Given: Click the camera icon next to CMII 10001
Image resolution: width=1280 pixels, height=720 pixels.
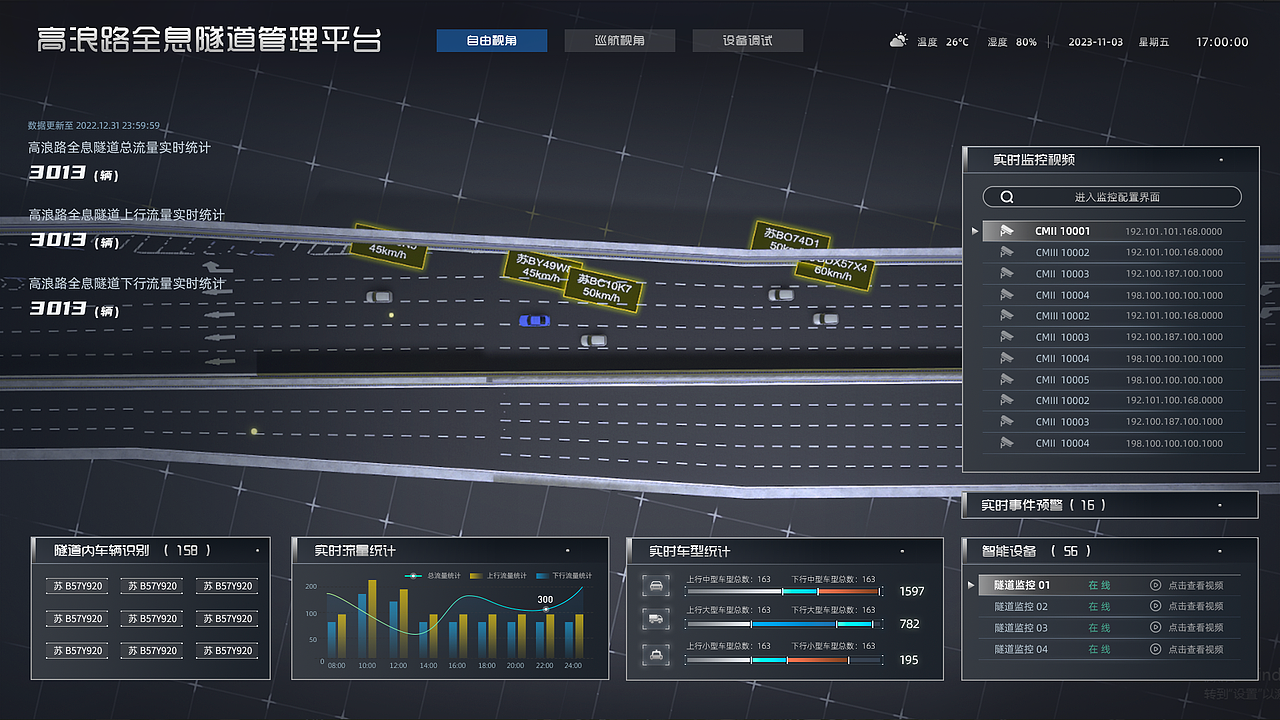Looking at the screenshot, I should 1006,231.
